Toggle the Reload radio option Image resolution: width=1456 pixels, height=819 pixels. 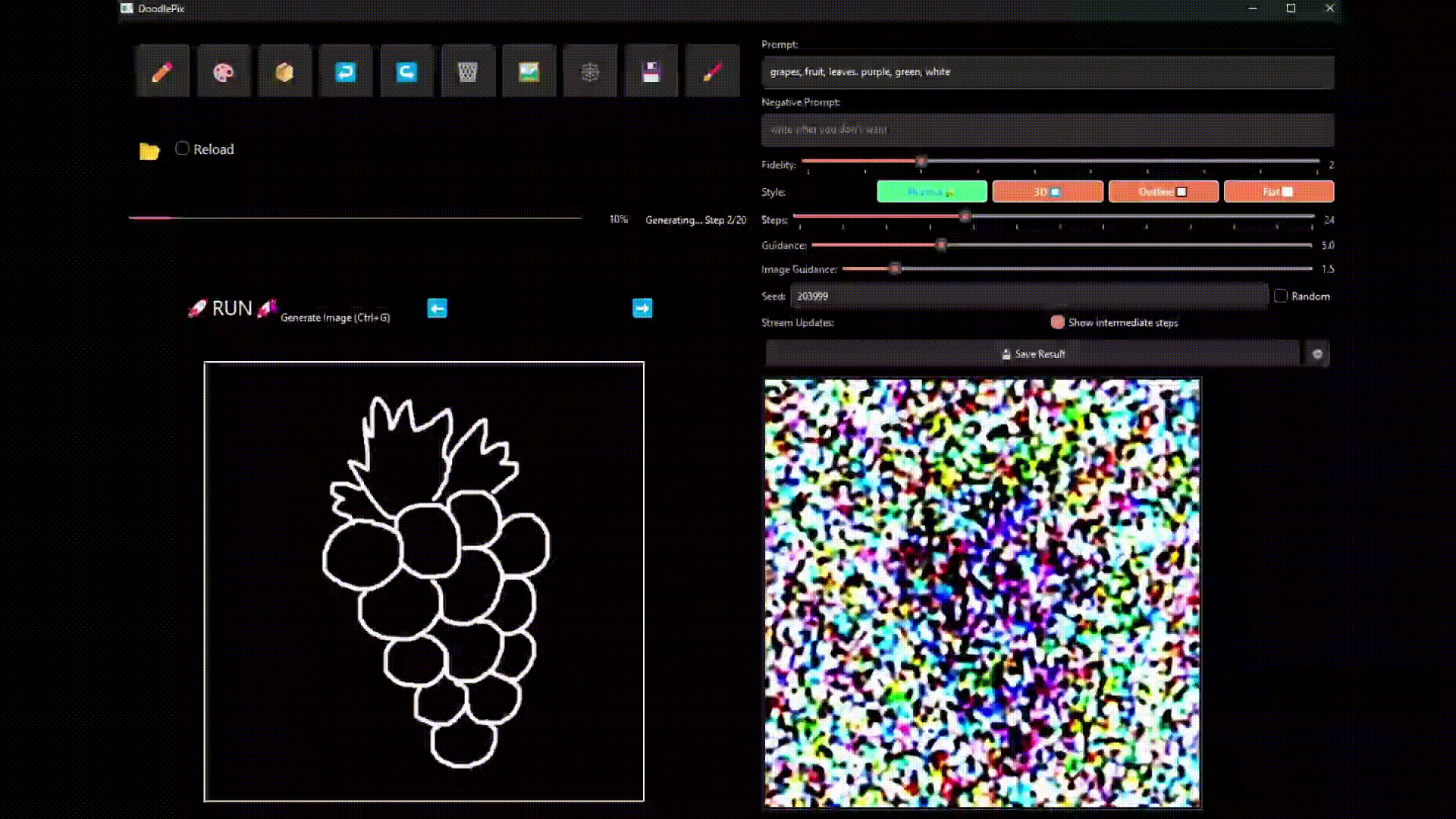(x=182, y=149)
